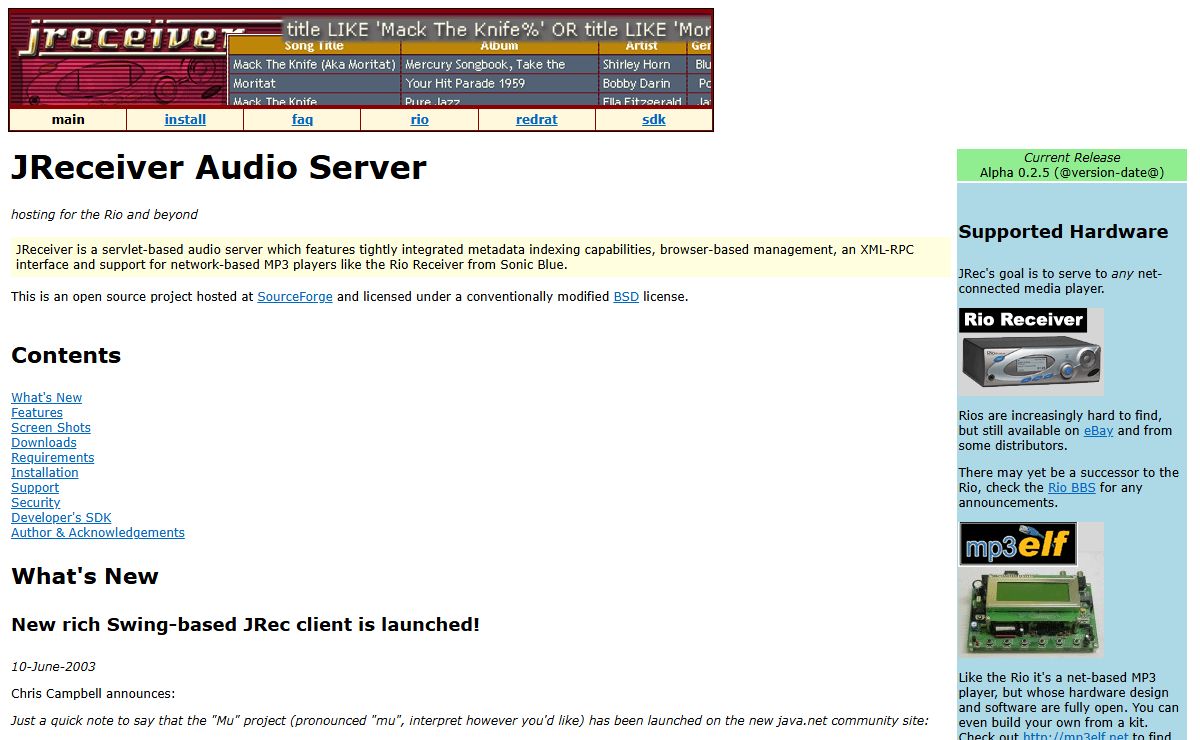Visit the http://mp3elf.net link
This screenshot has width=1200, height=740.
coord(1076,737)
